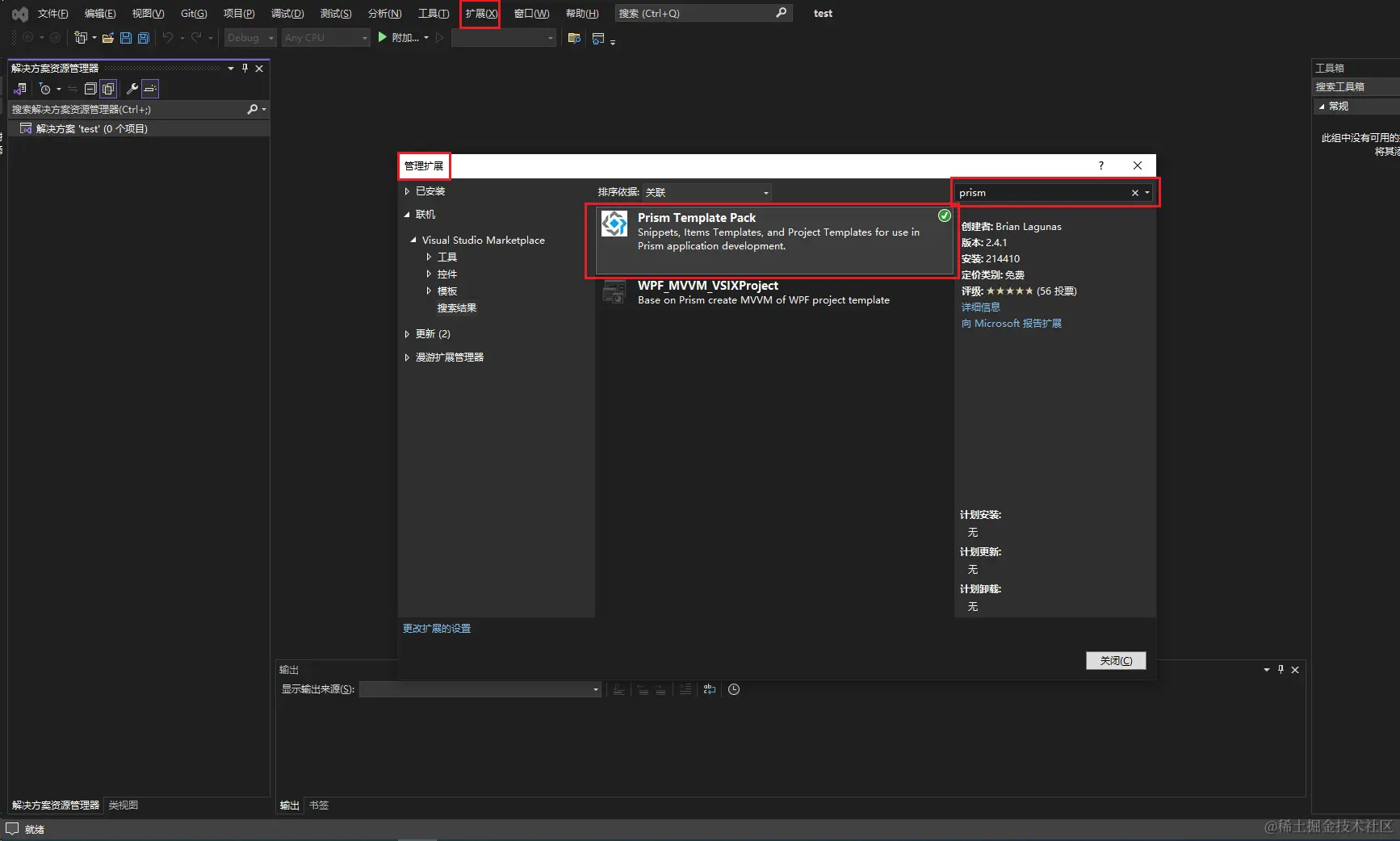Viewport: 1400px width, 841px height.
Task: Switch to the Class View tab
Action: (x=124, y=805)
